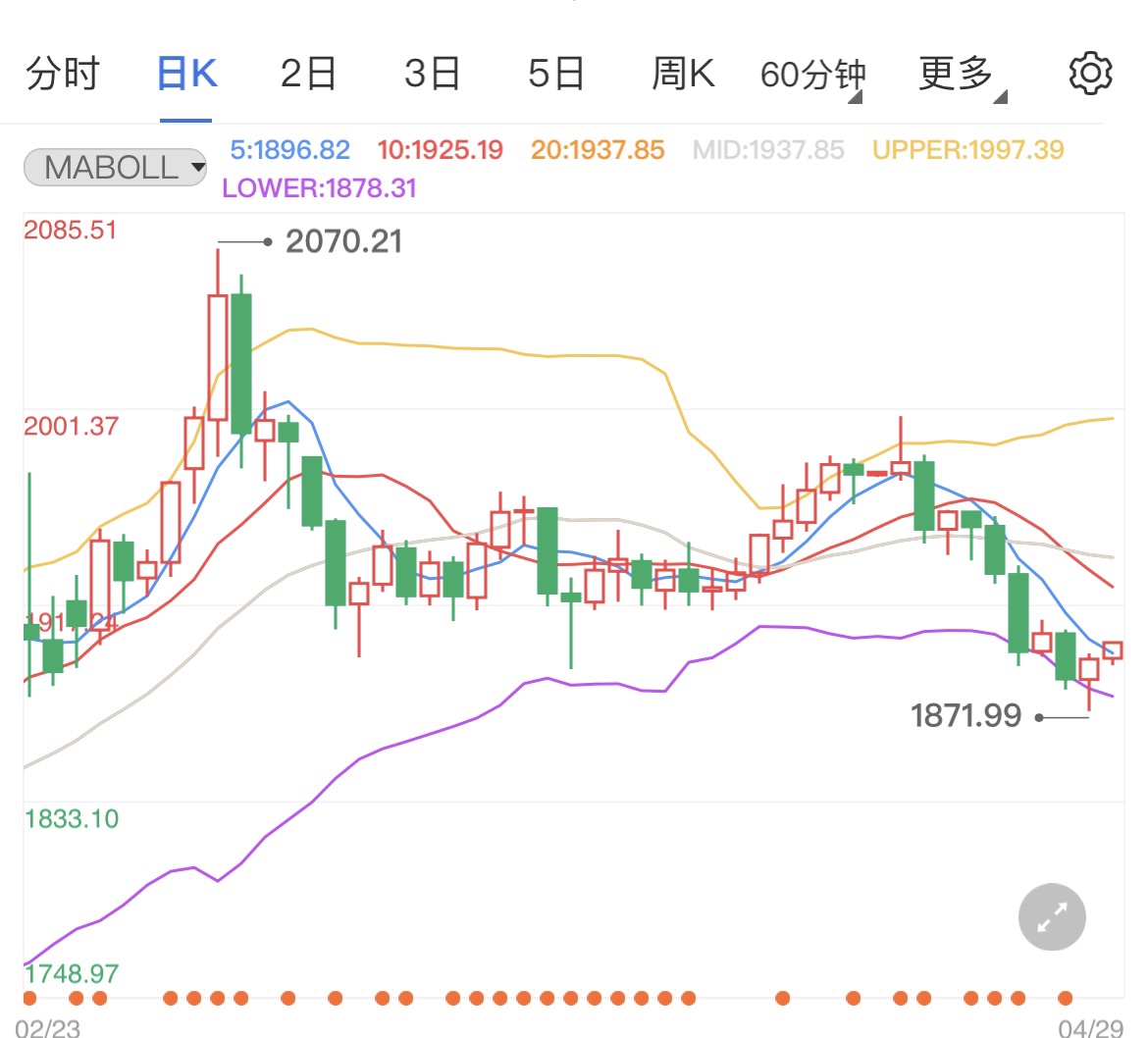Click the 2085.51 axis label
Screen dimensions: 1148x1038
[x=71, y=231]
